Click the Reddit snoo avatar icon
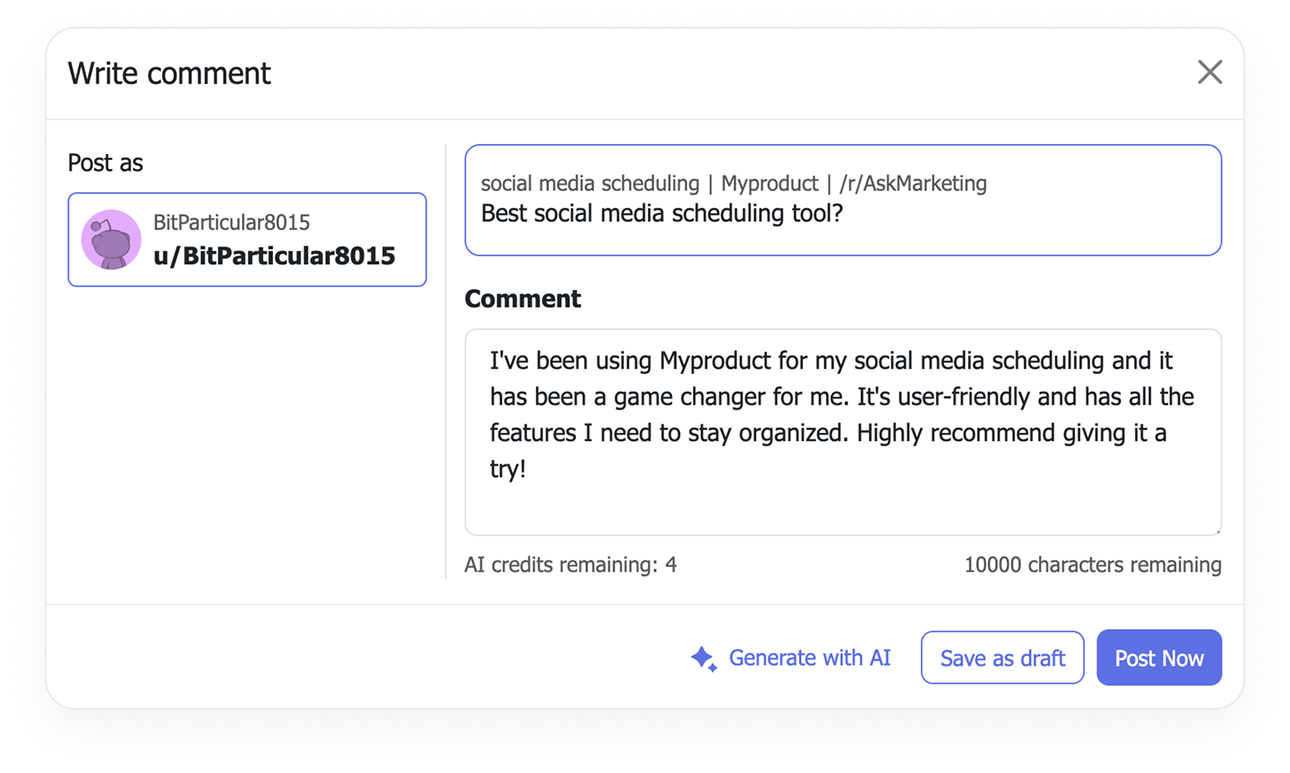 click(110, 240)
